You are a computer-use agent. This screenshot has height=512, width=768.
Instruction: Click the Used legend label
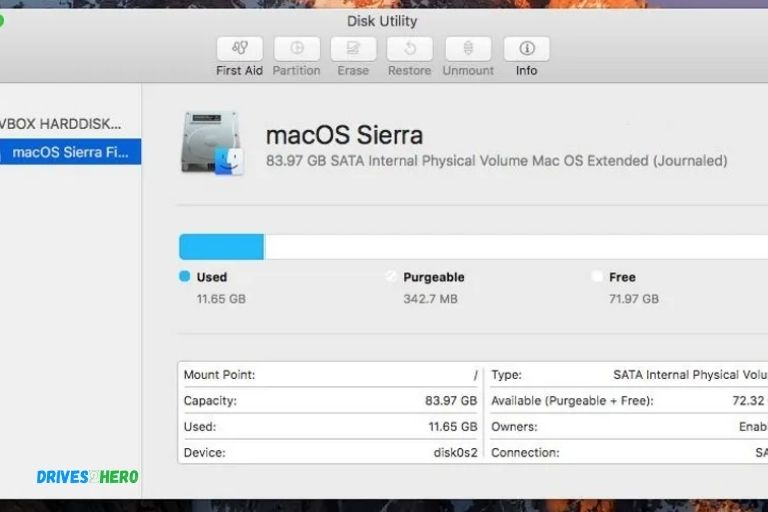coord(212,277)
